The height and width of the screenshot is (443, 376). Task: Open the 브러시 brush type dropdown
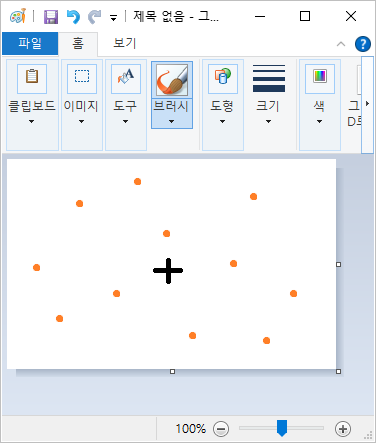click(x=172, y=114)
